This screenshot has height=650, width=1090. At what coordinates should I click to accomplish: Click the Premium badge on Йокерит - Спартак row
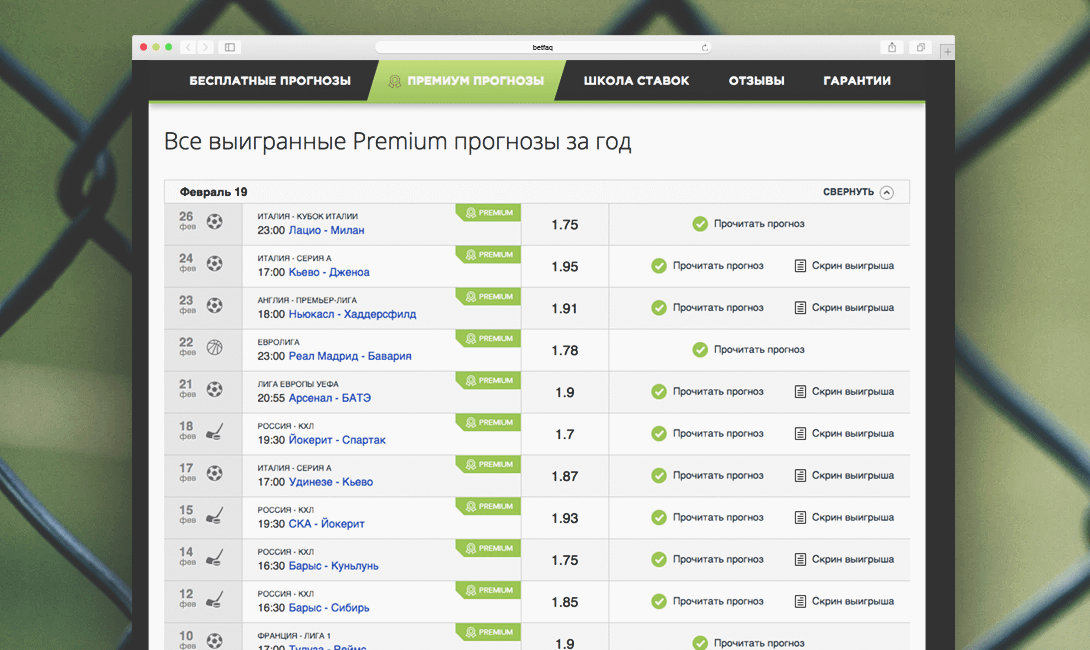[x=488, y=423]
